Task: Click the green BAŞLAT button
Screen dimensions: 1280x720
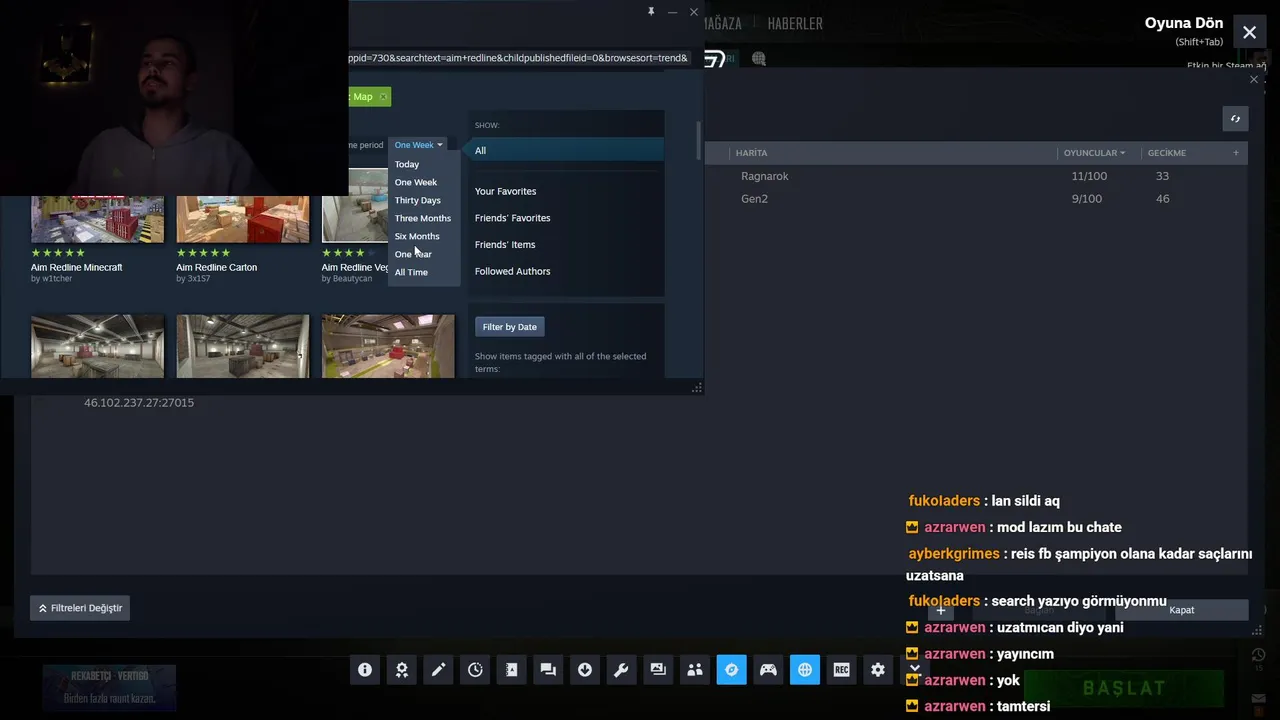Action: (1124, 688)
